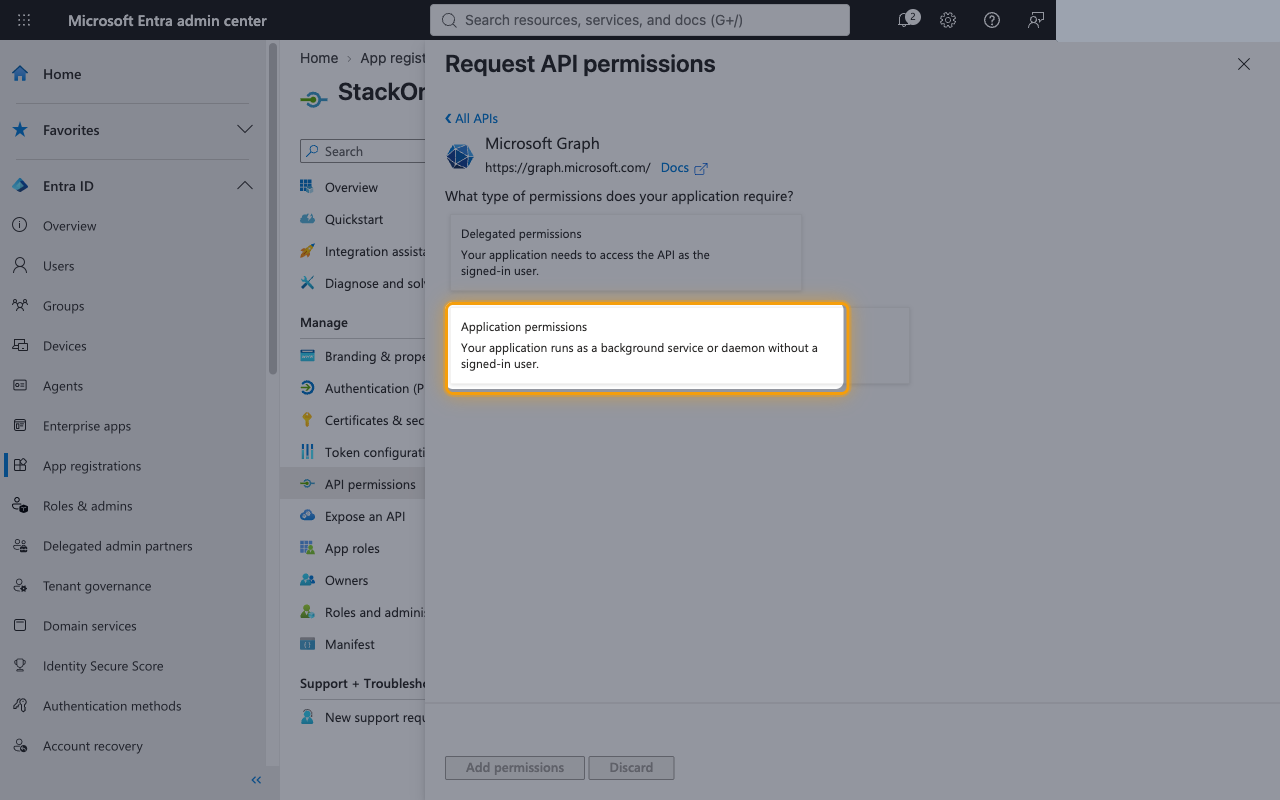This screenshot has width=1280, height=800.
Task: Click the Identity Secure Score trophy icon
Action: click(20, 666)
